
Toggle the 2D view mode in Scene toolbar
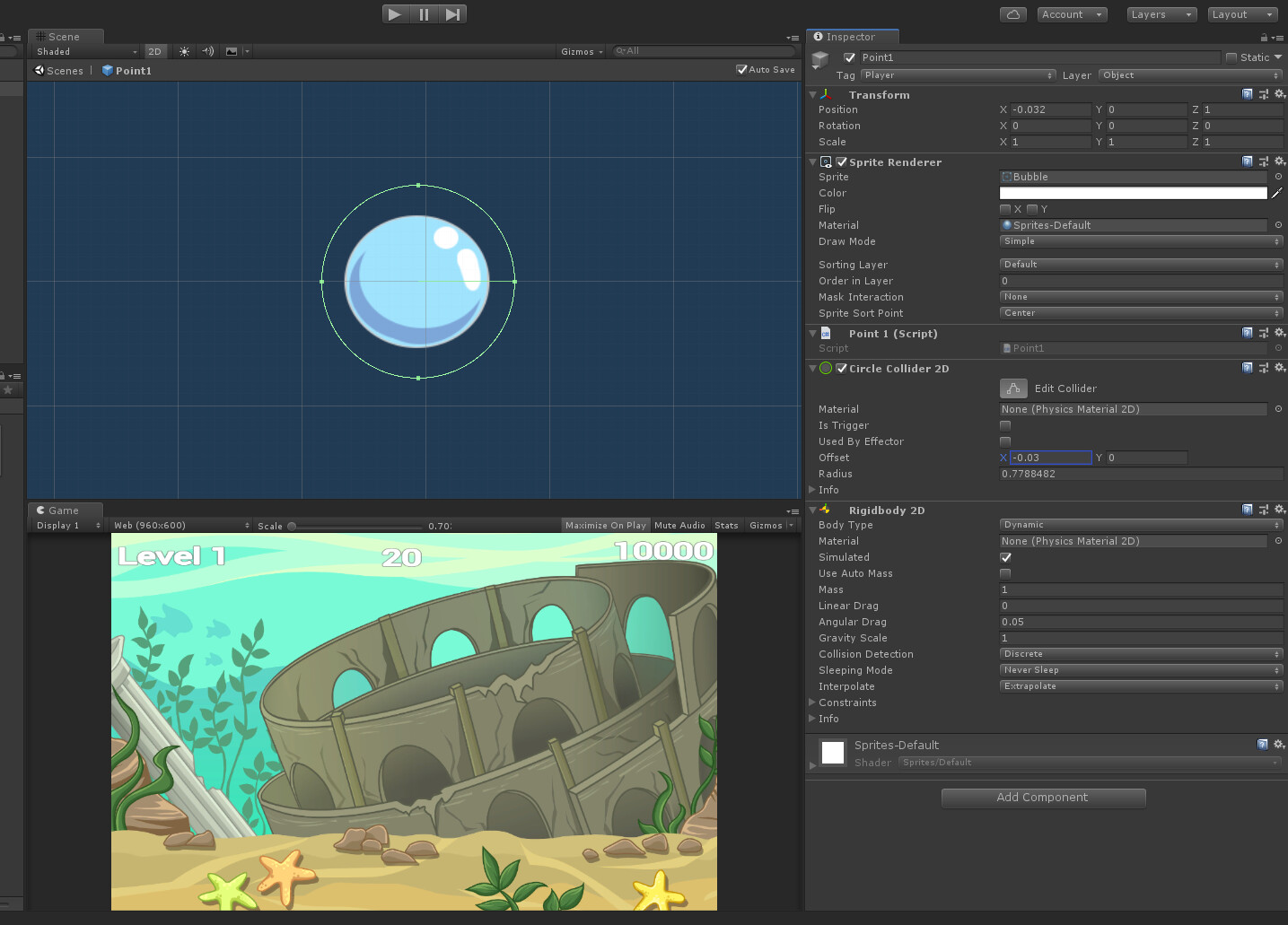click(155, 51)
